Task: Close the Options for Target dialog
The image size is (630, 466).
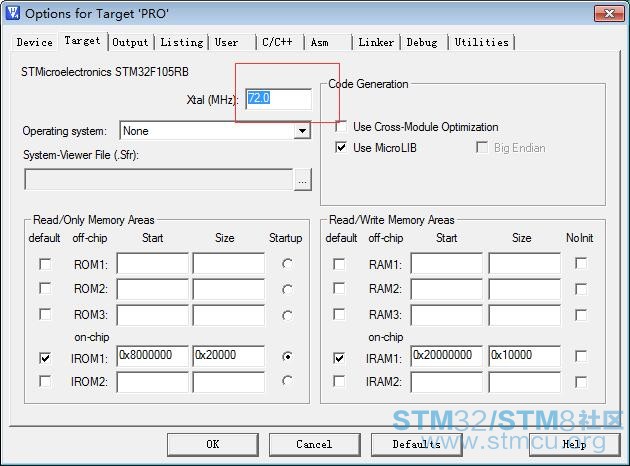Action: [609, 14]
